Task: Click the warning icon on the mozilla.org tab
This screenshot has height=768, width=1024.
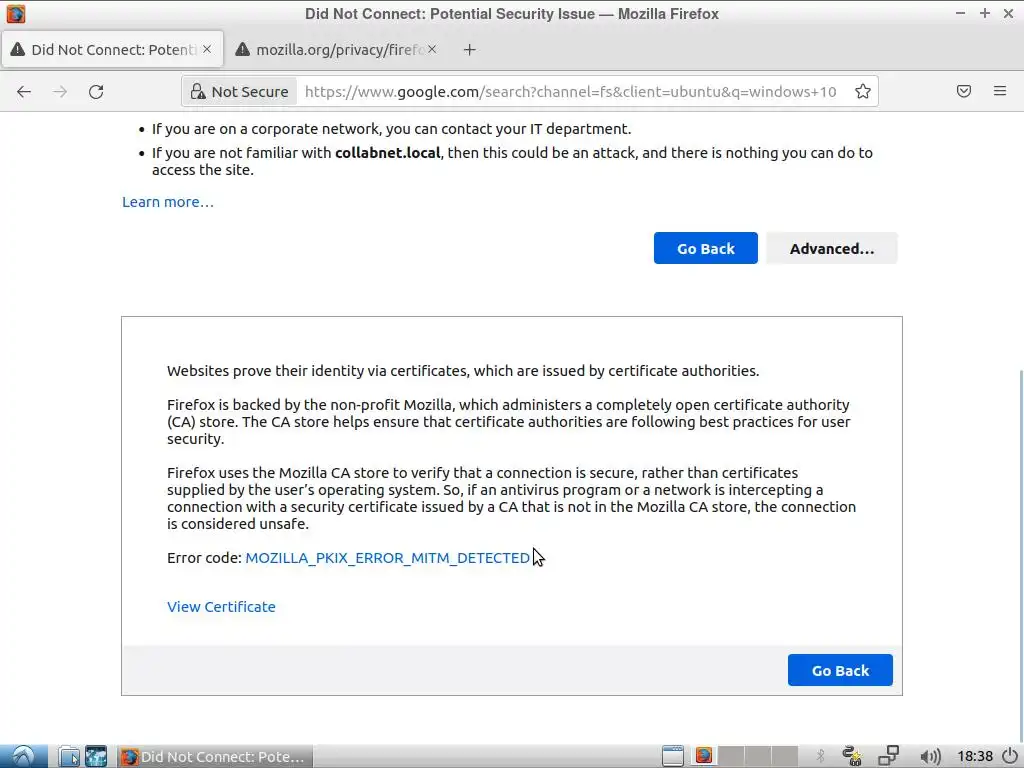Action: pyautogui.click(x=242, y=49)
